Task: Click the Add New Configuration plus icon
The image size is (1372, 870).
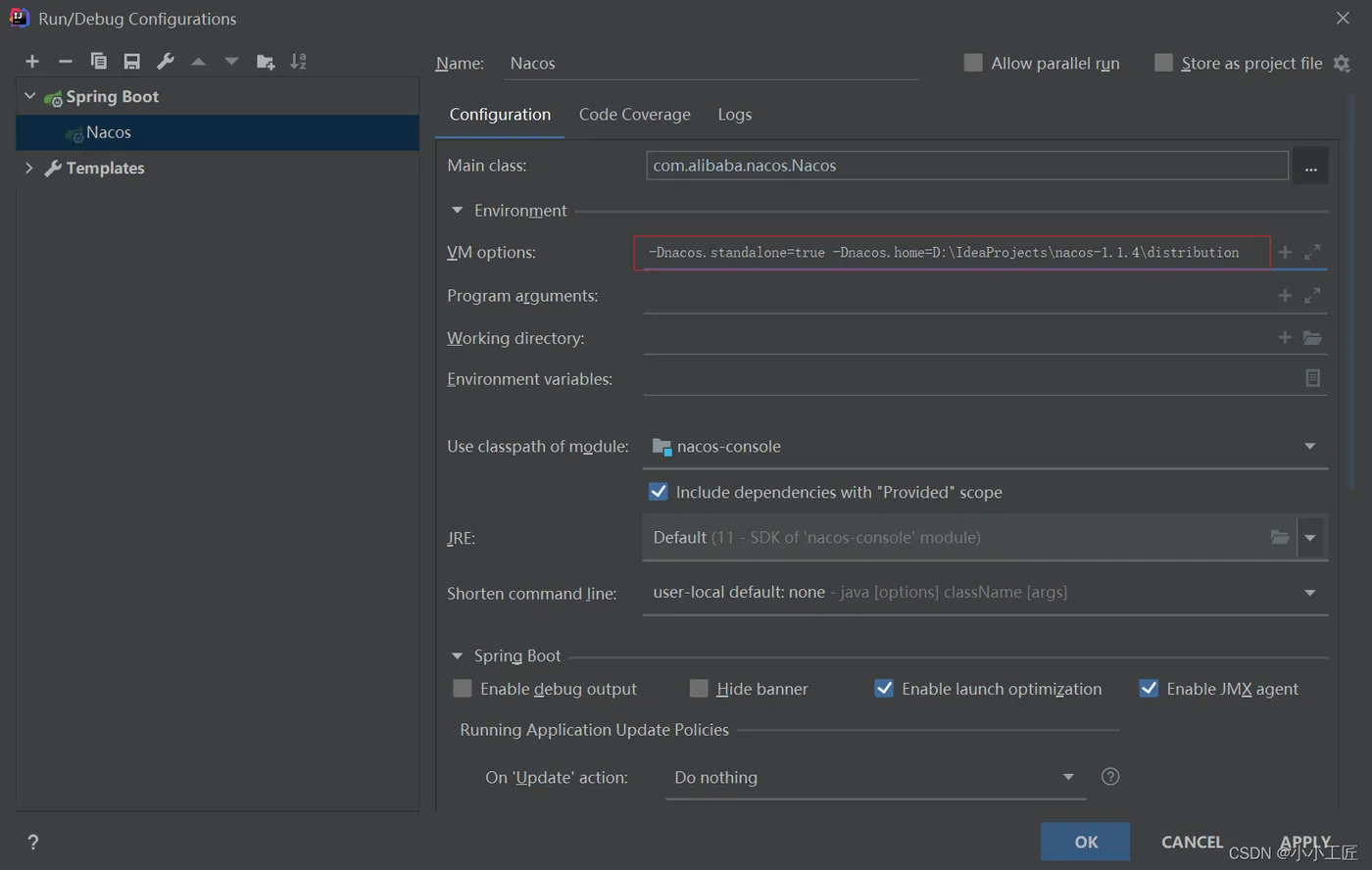Action: pyautogui.click(x=32, y=62)
